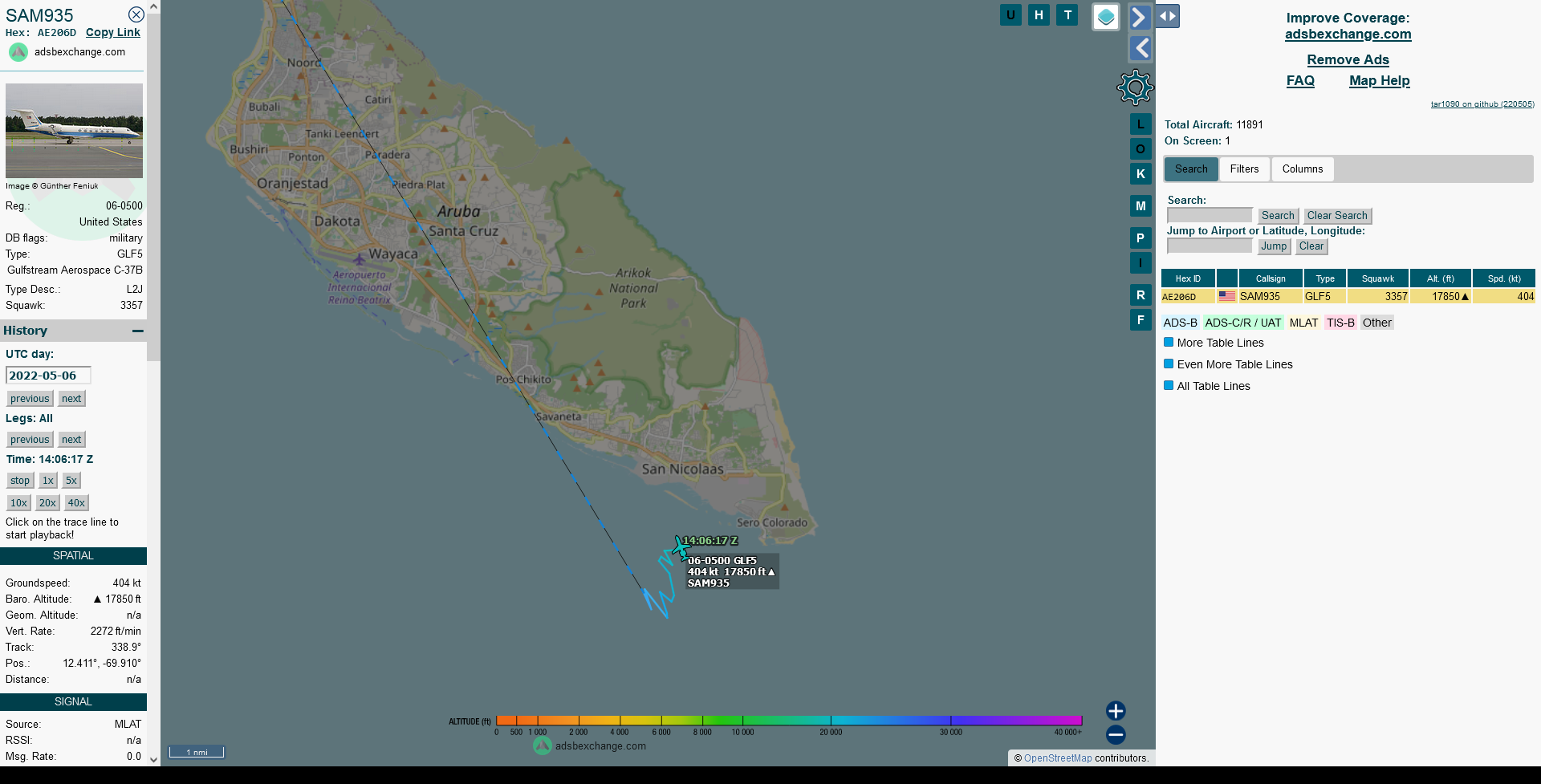
Task: Enable All Table Lines checkbox
Action: pyautogui.click(x=1169, y=385)
